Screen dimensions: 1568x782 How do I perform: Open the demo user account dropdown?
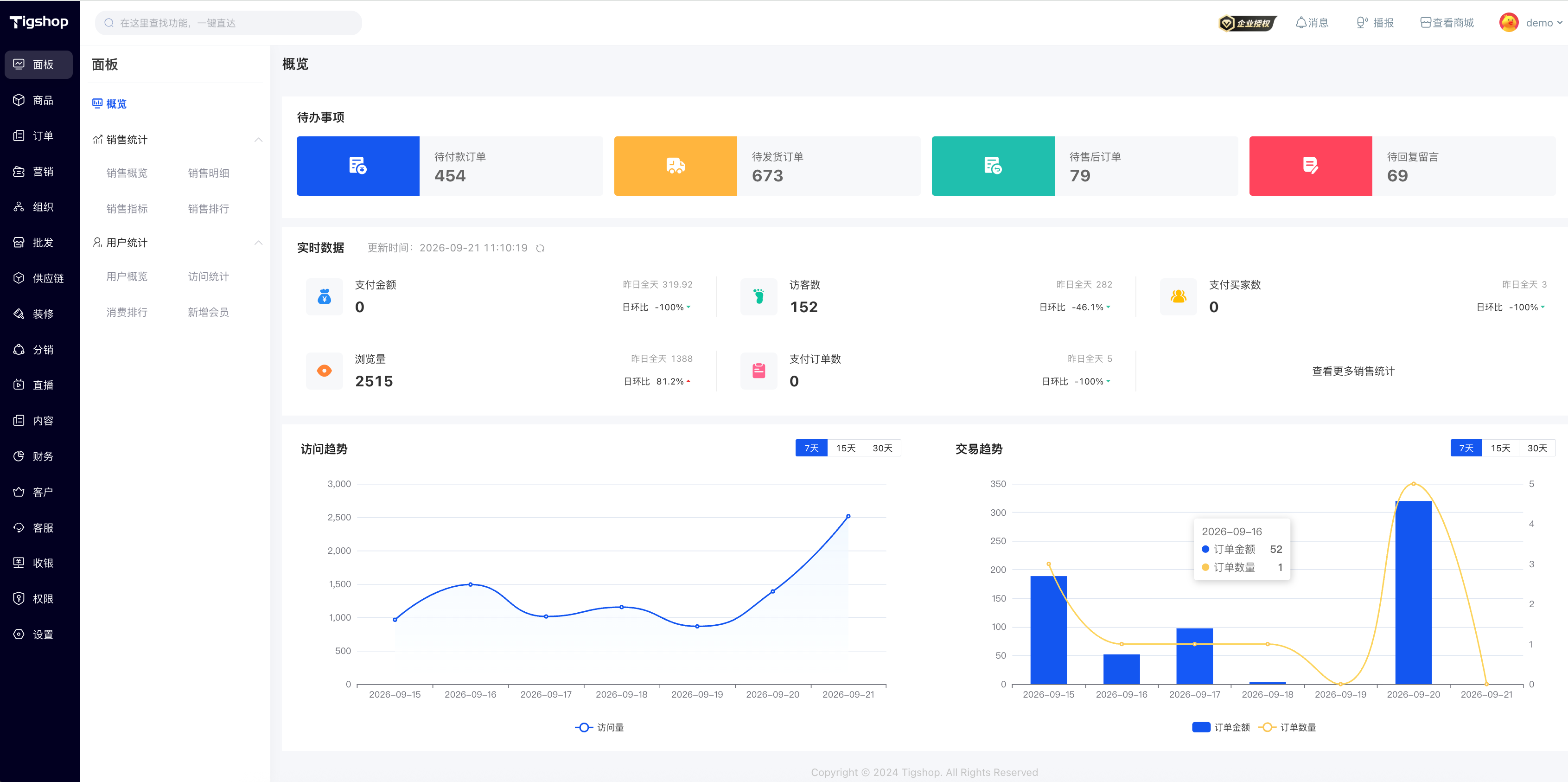tap(1531, 23)
